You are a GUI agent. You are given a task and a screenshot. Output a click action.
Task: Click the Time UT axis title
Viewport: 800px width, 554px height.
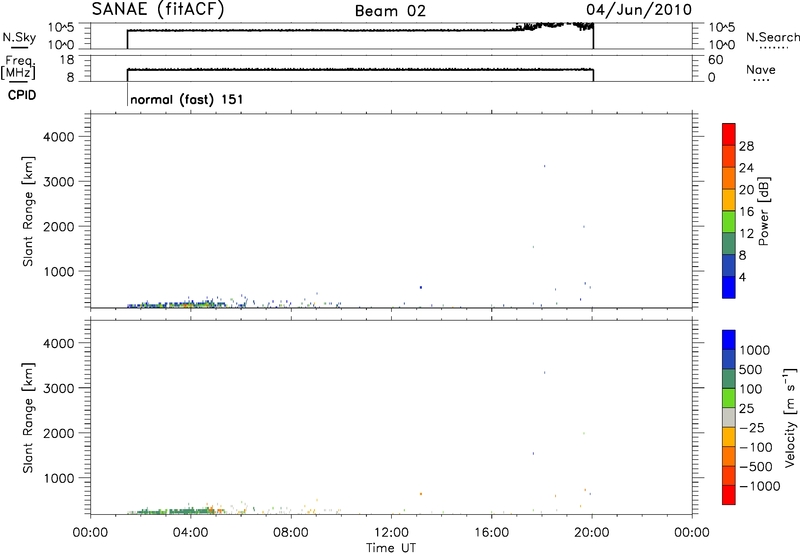click(x=391, y=547)
